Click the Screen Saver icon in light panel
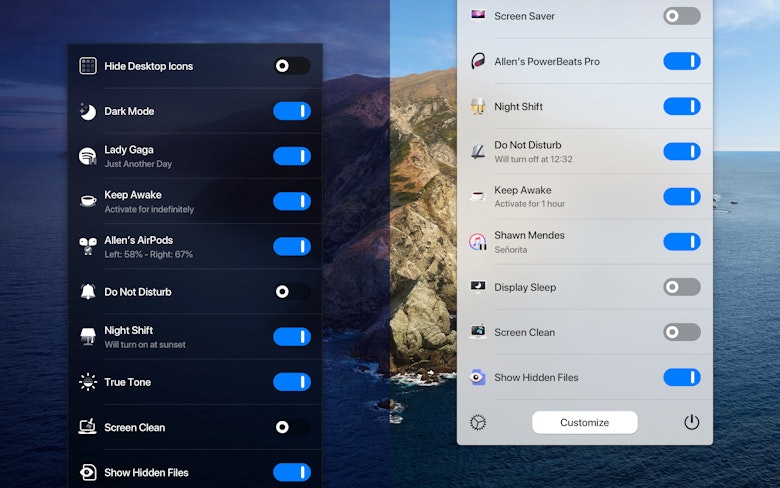Image resolution: width=780 pixels, height=488 pixels. pos(478,15)
